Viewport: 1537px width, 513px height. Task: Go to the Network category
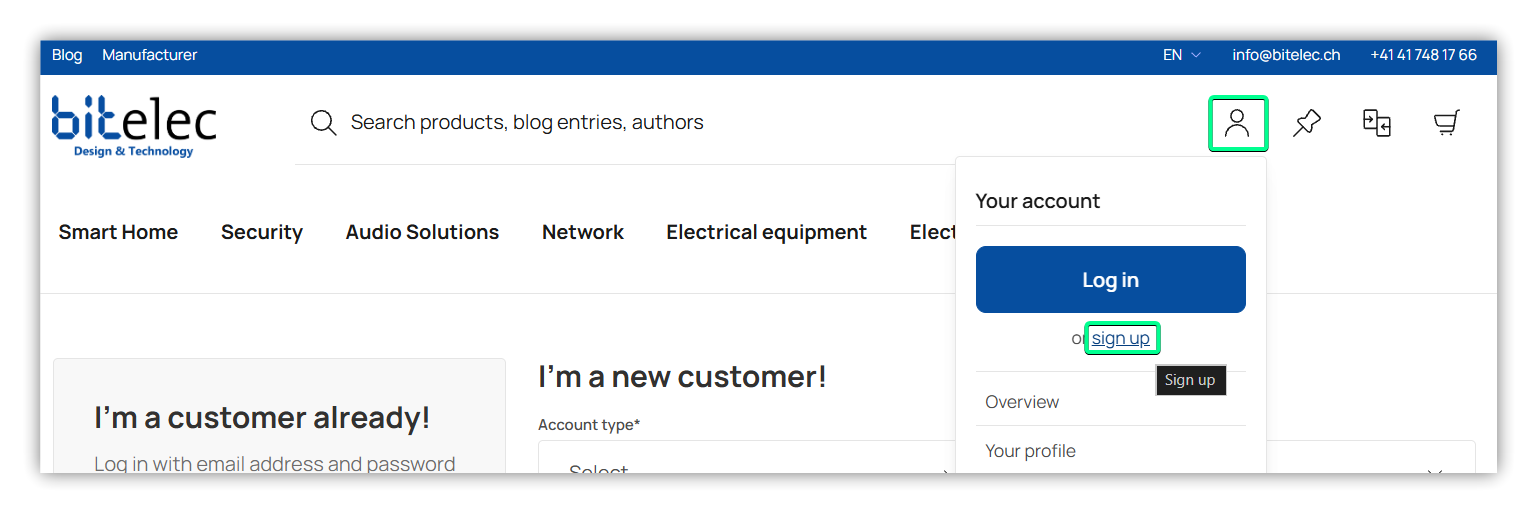point(583,232)
